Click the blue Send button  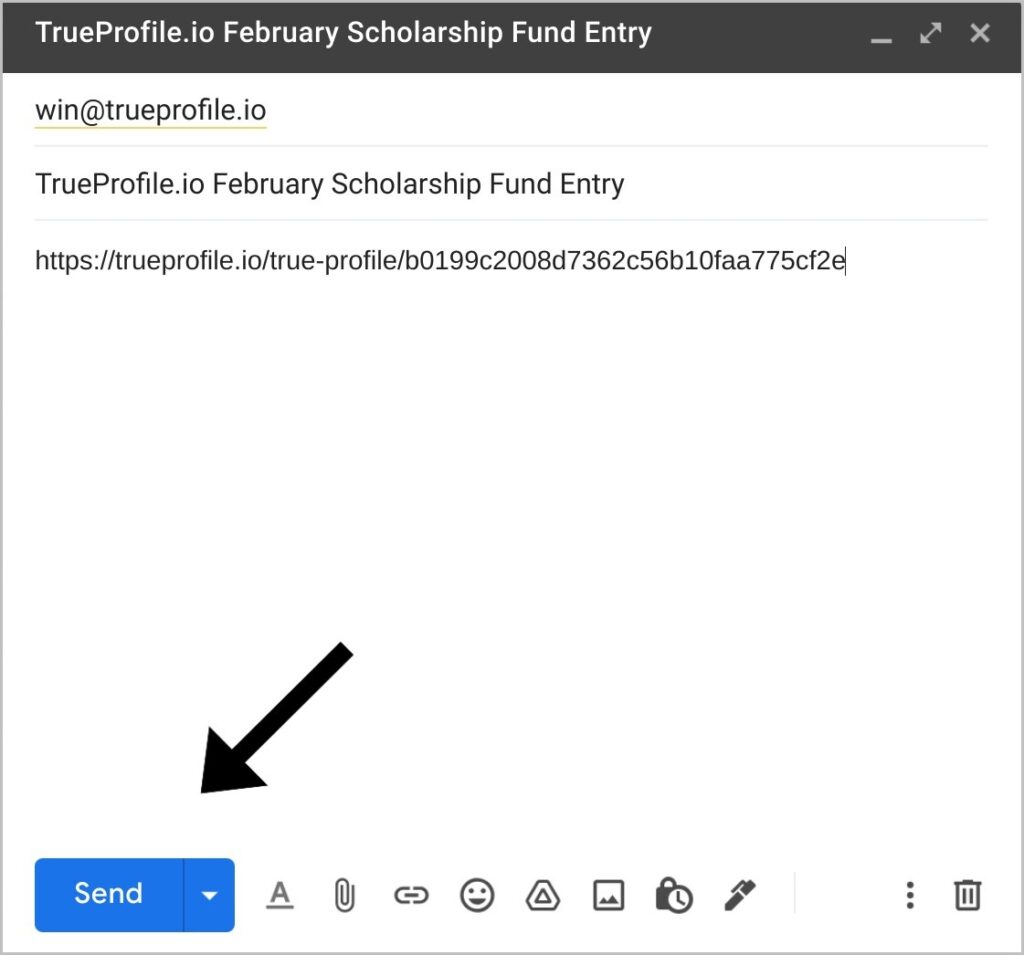(109, 894)
